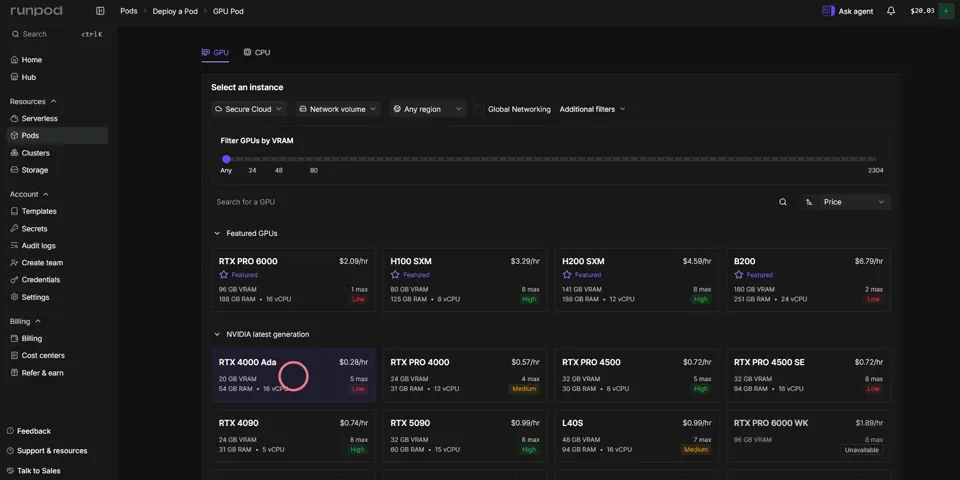Select the RTX 4090 card

click(x=293, y=436)
